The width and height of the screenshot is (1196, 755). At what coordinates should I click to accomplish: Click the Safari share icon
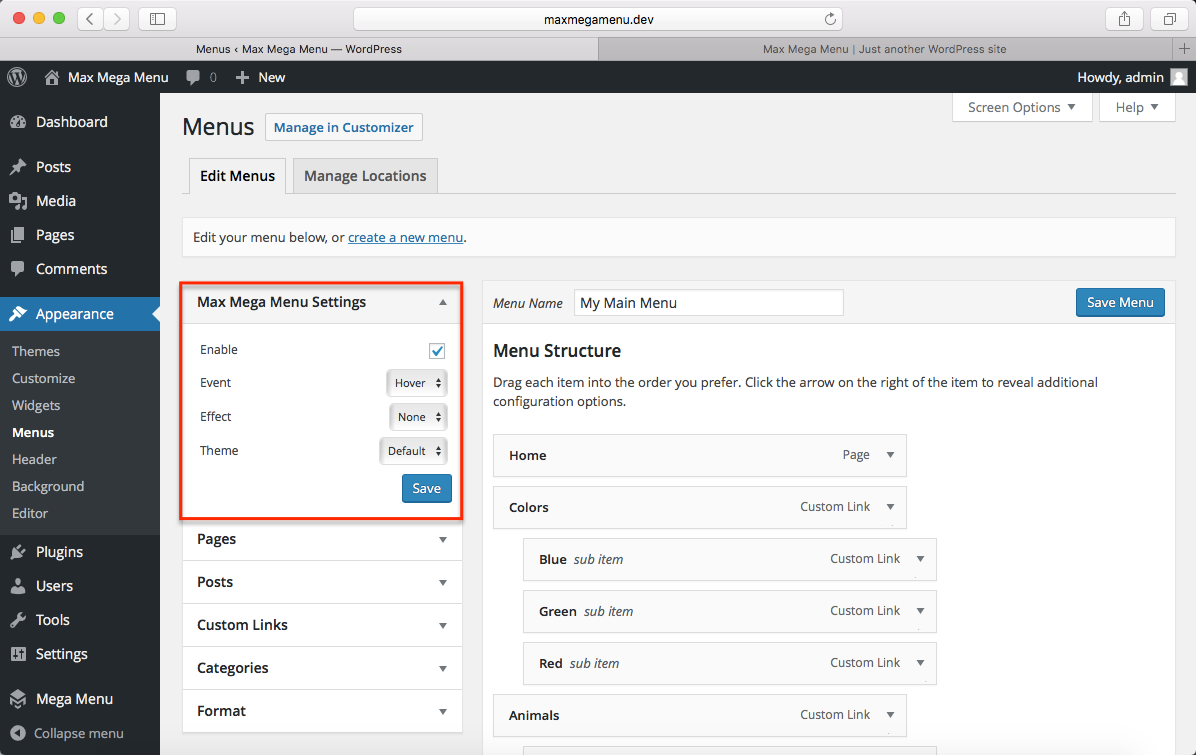click(1124, 19)
